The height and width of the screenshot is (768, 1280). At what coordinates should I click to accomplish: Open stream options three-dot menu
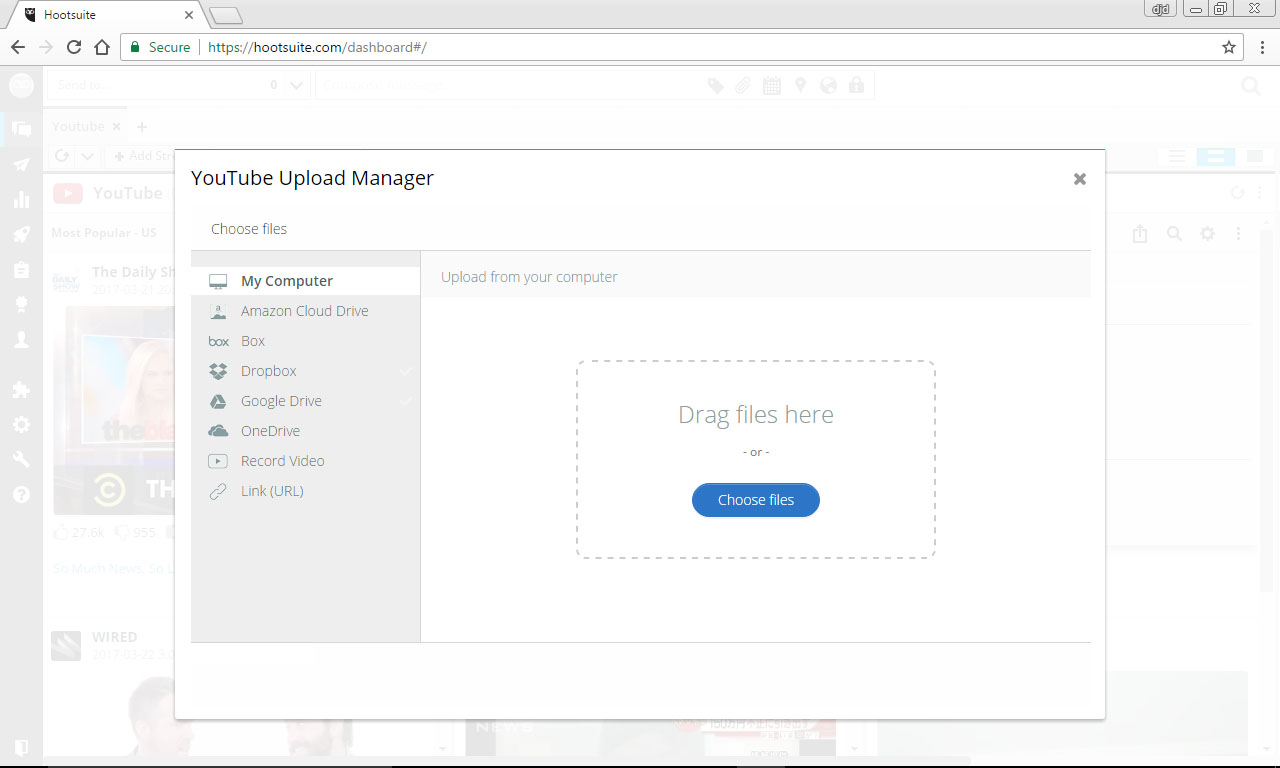point(1238,234)
